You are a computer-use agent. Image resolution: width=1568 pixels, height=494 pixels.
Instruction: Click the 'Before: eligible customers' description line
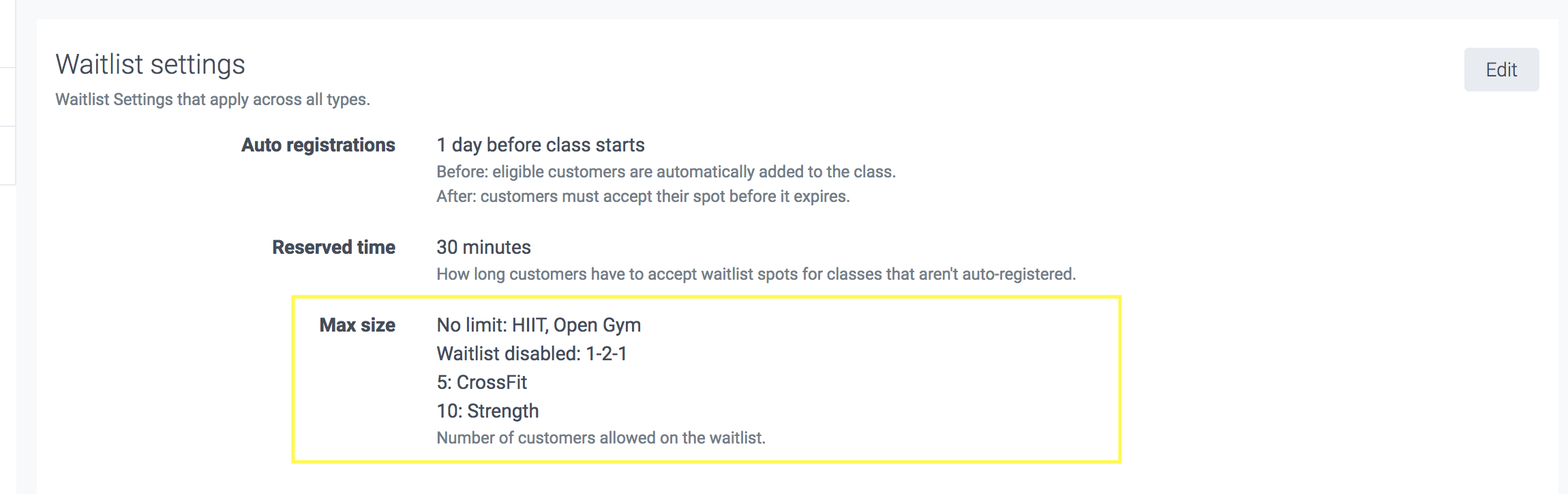click(665, 172)
